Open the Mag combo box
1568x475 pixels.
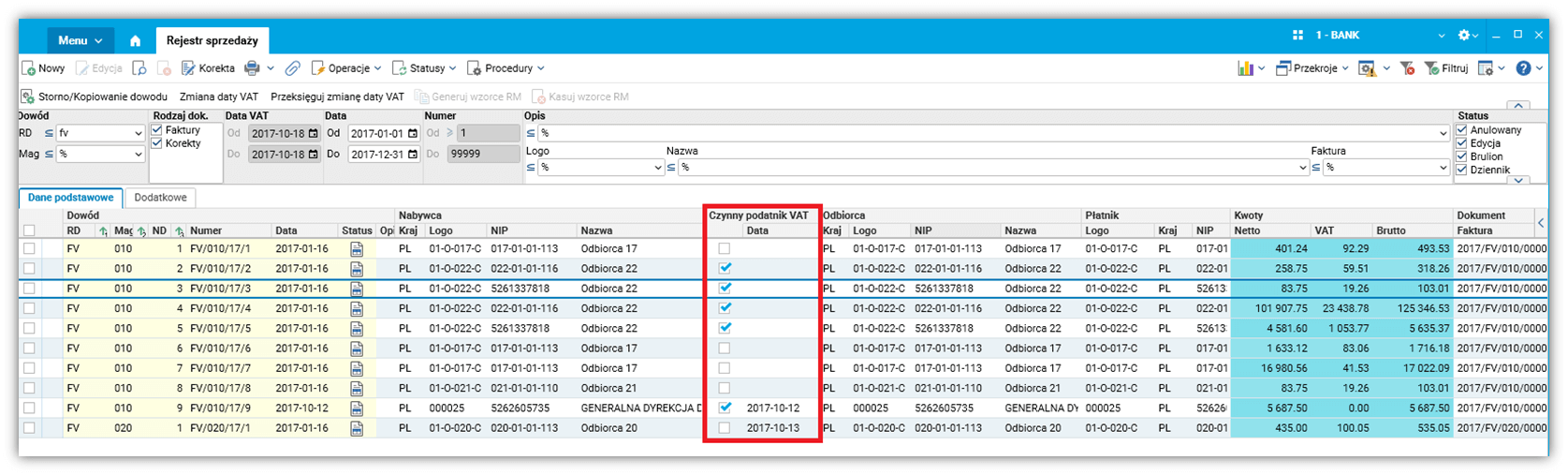point(100,154)
